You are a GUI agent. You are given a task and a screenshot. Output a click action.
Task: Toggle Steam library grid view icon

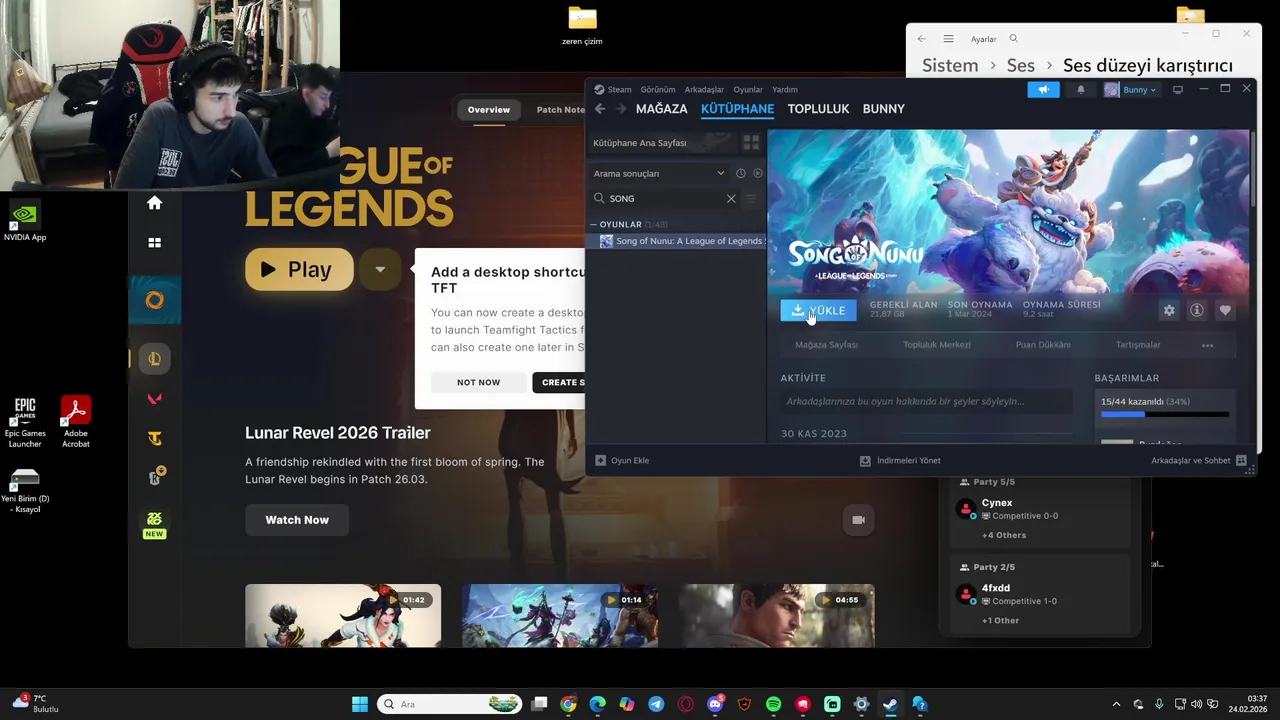coord(751,143)
